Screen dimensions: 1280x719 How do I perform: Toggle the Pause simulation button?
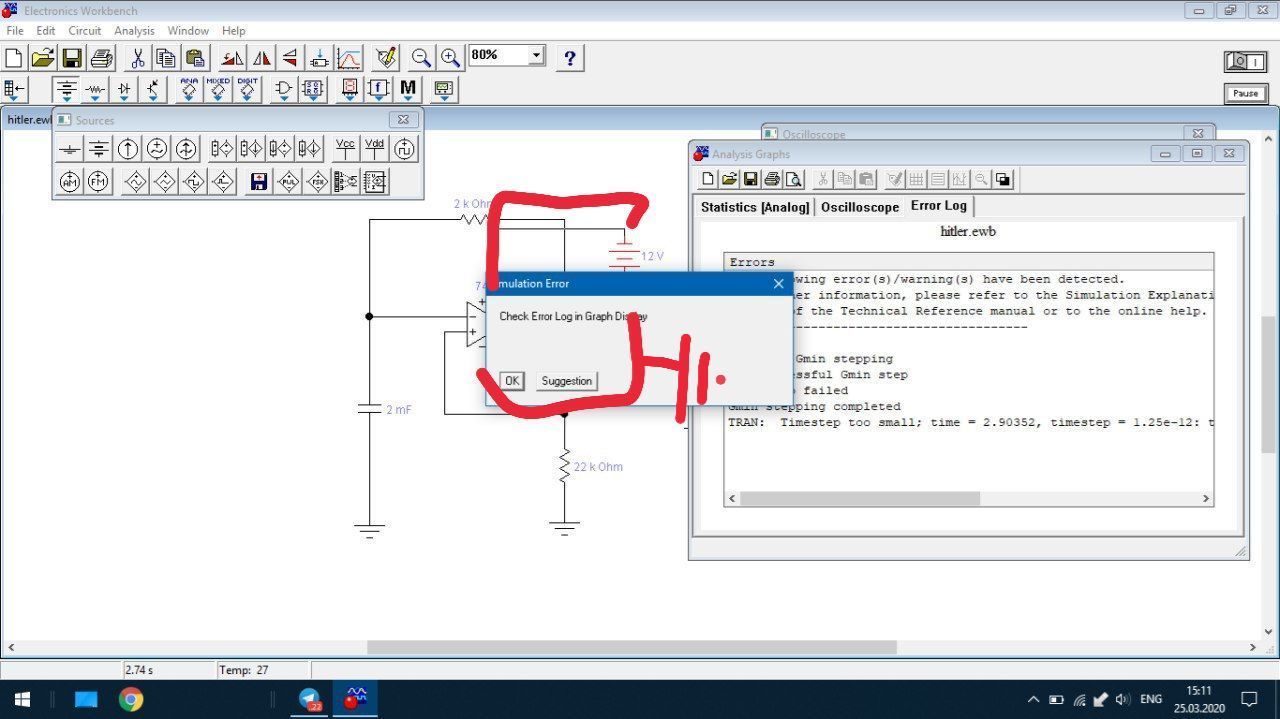click(x=1246, y=94)
